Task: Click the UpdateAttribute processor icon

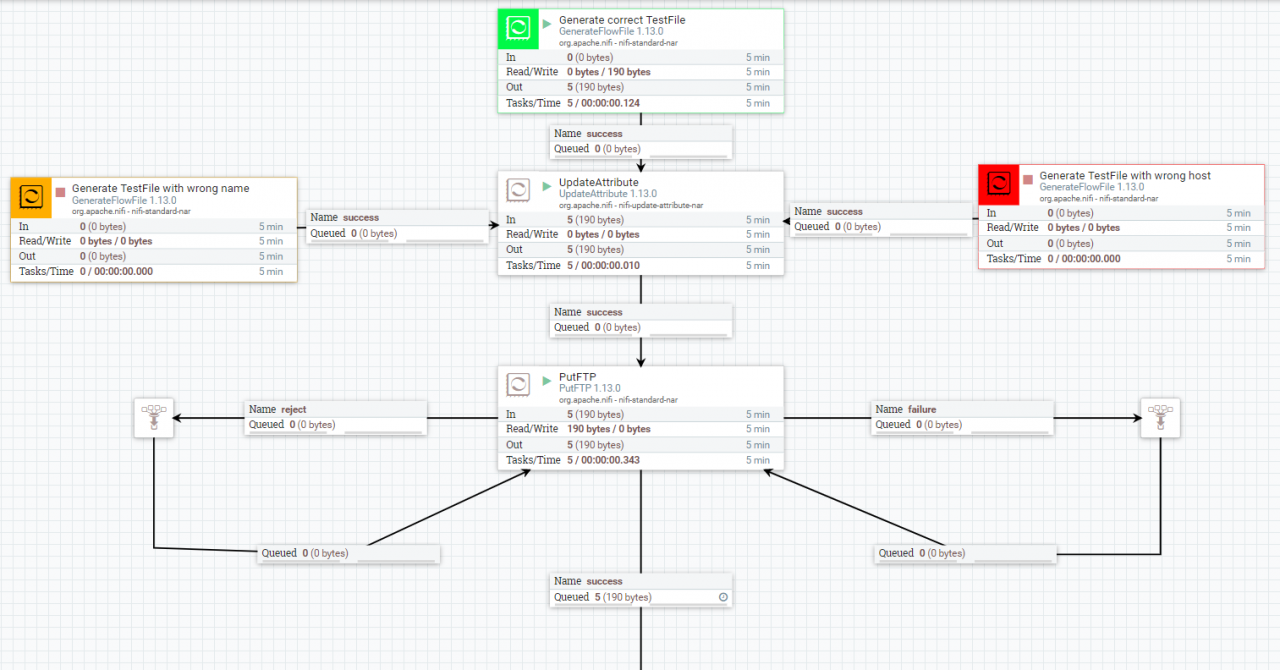Action: 518,190
